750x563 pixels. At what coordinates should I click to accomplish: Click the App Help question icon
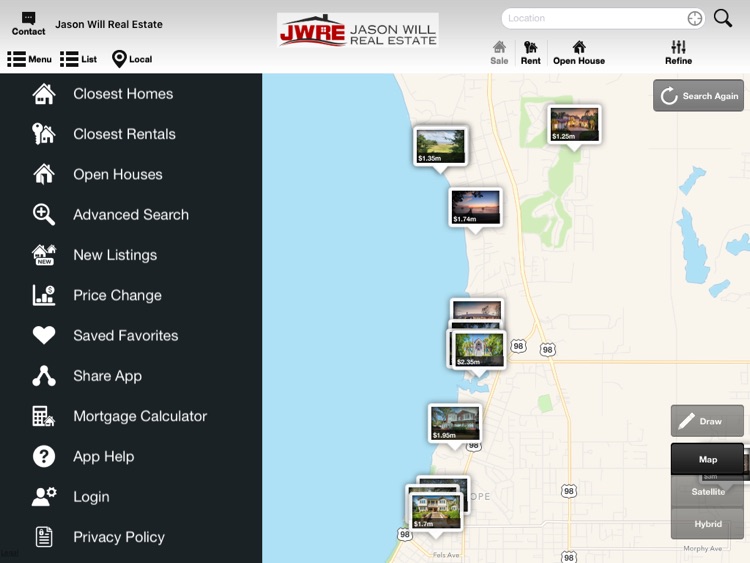click(x=44, y=456)
